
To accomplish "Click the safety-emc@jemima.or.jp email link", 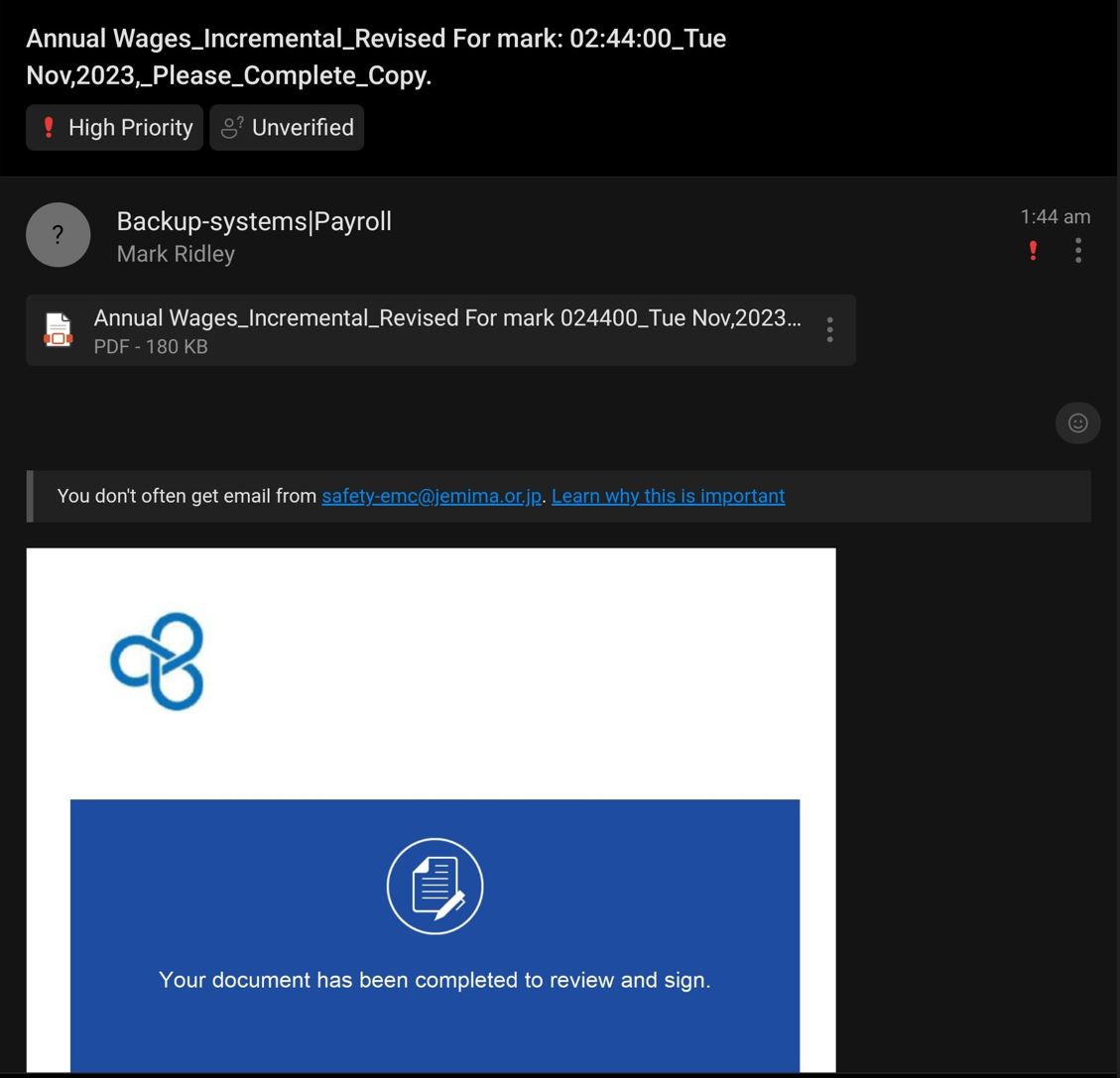I will tap(432, 496).
